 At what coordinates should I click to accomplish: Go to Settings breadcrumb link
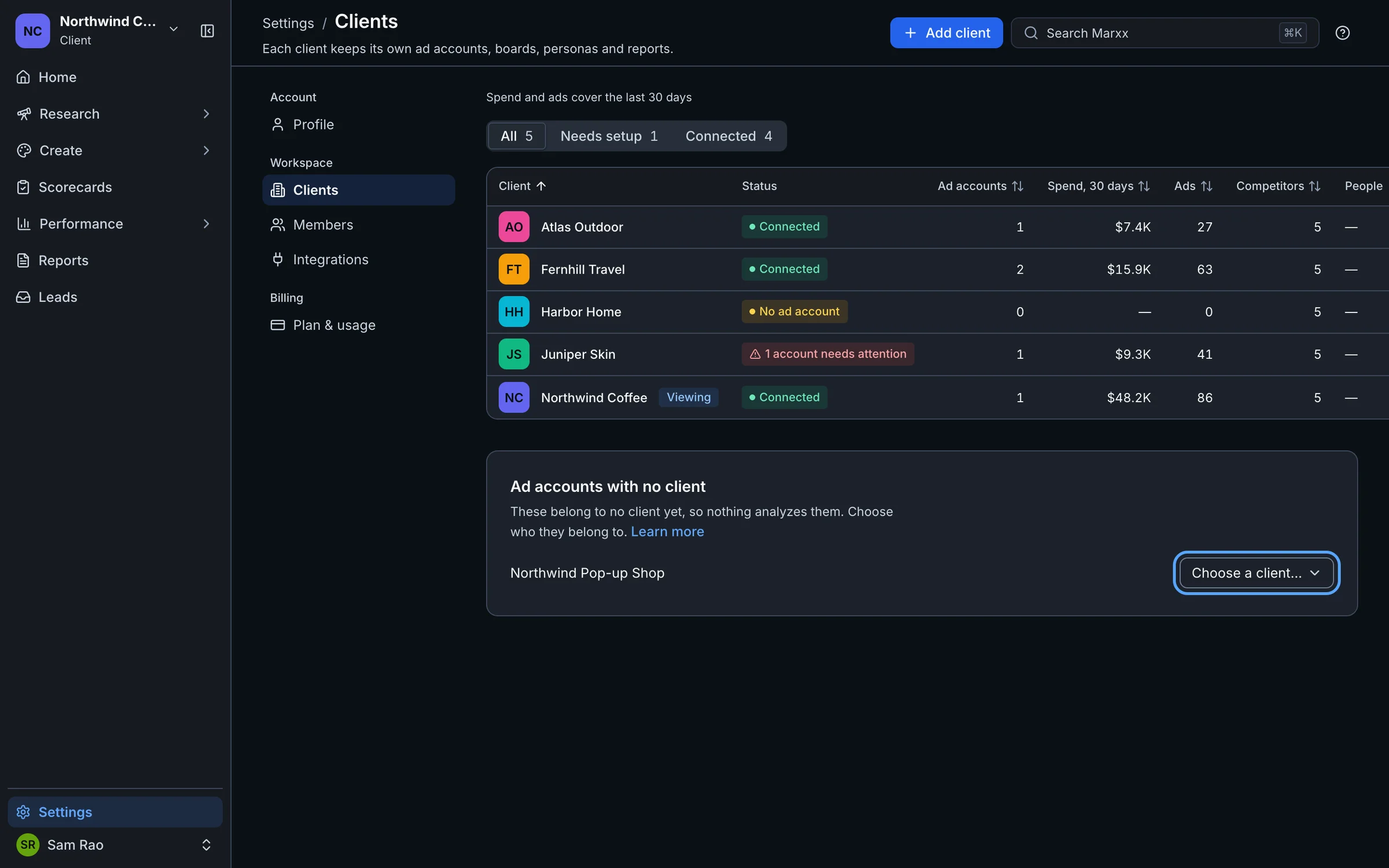(x=288, y=23)
